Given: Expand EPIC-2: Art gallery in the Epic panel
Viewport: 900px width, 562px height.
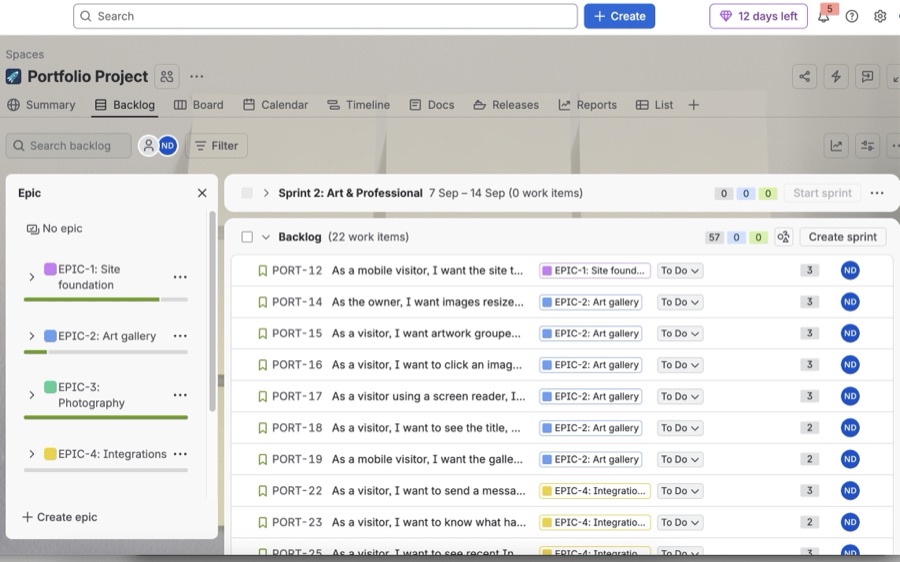Looking at the screenshot, I should pyautogui.click(x=32, y=336).
